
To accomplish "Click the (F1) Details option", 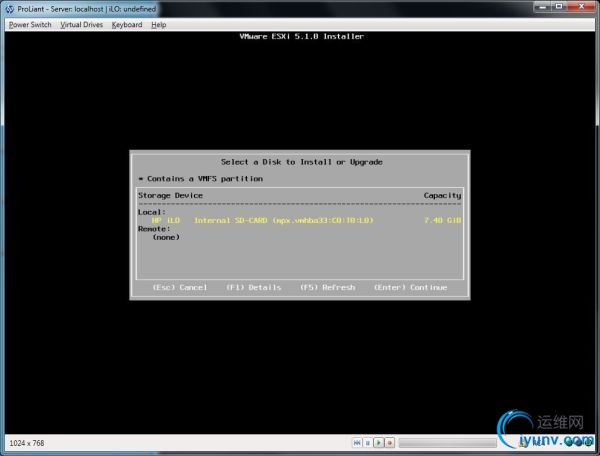I will 254,287.
